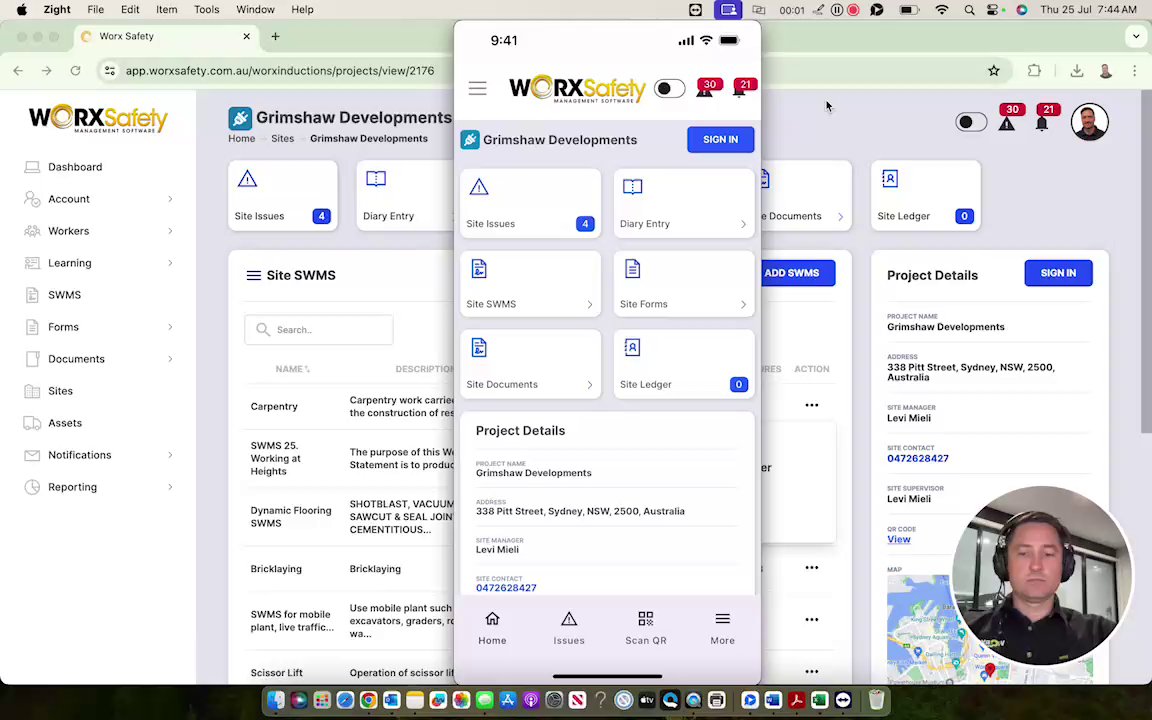Open Site Forms card in mobile view
The width and height of the screenshot is (1152, 720).
click(684, 284)
